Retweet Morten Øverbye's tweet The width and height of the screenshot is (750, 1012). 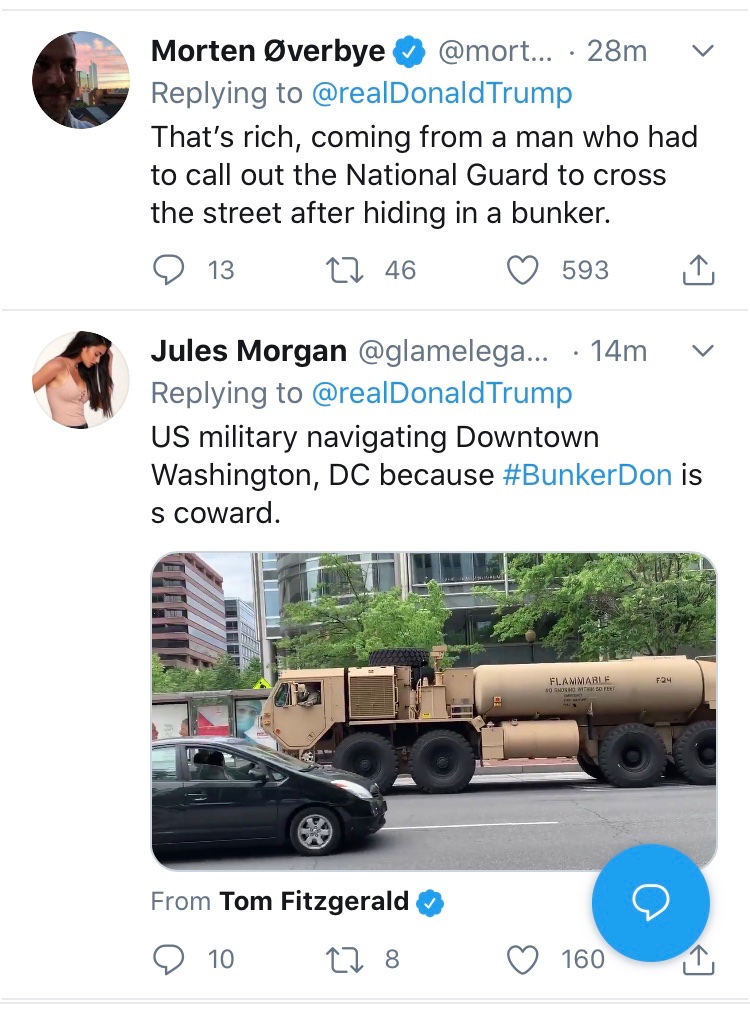point(345,270)
